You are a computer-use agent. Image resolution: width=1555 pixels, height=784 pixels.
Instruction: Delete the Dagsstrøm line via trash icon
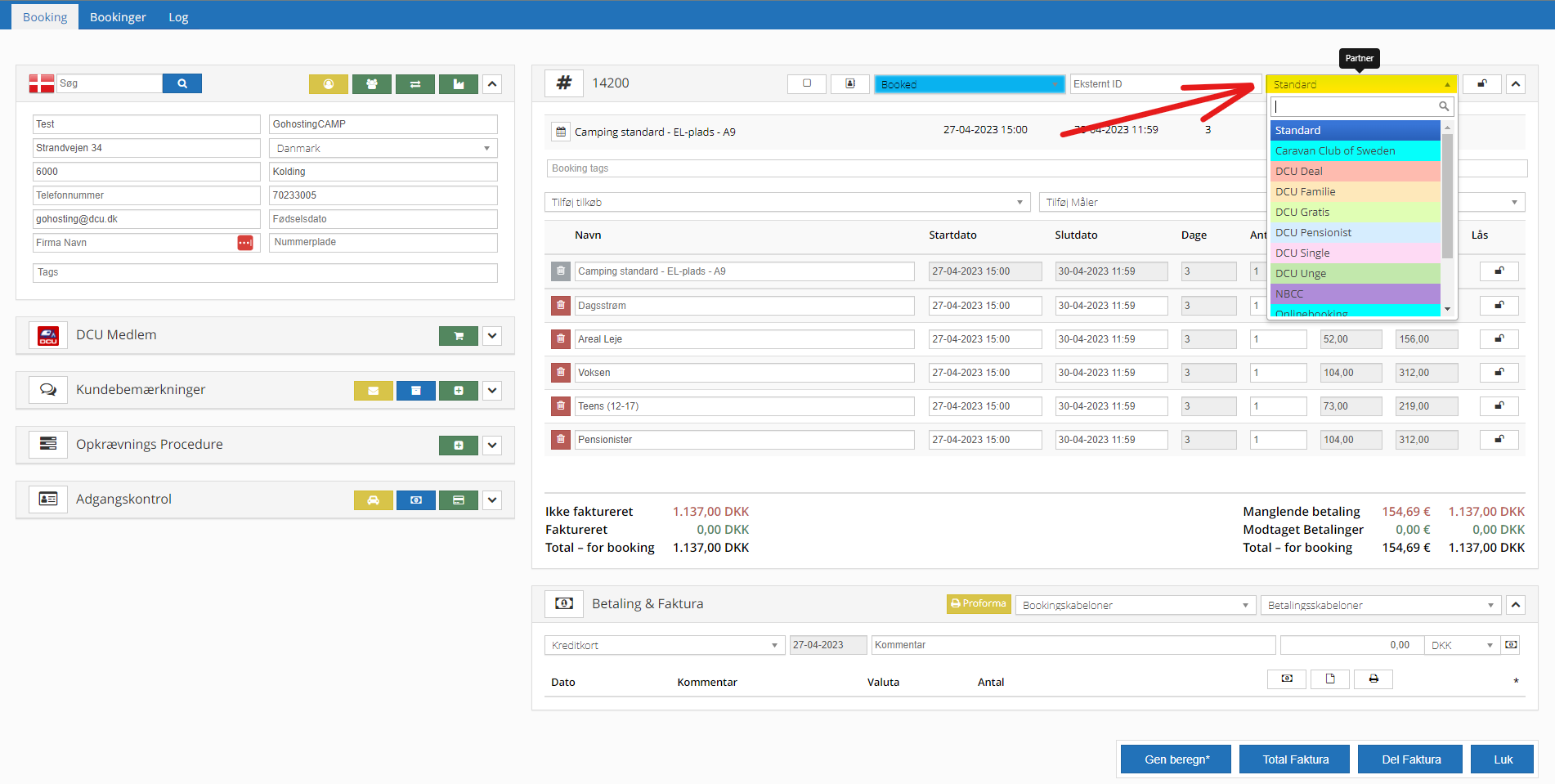click(x=560, y=306)
